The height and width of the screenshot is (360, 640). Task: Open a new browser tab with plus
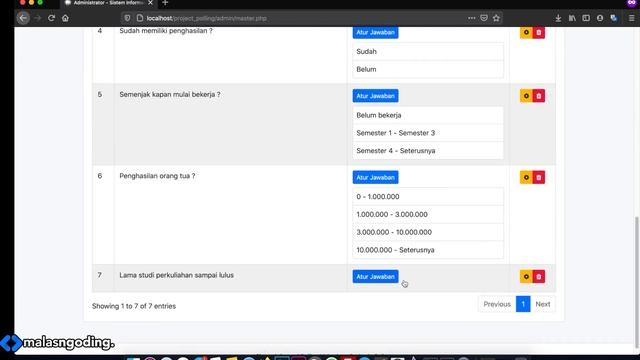[x=165, y=3]
